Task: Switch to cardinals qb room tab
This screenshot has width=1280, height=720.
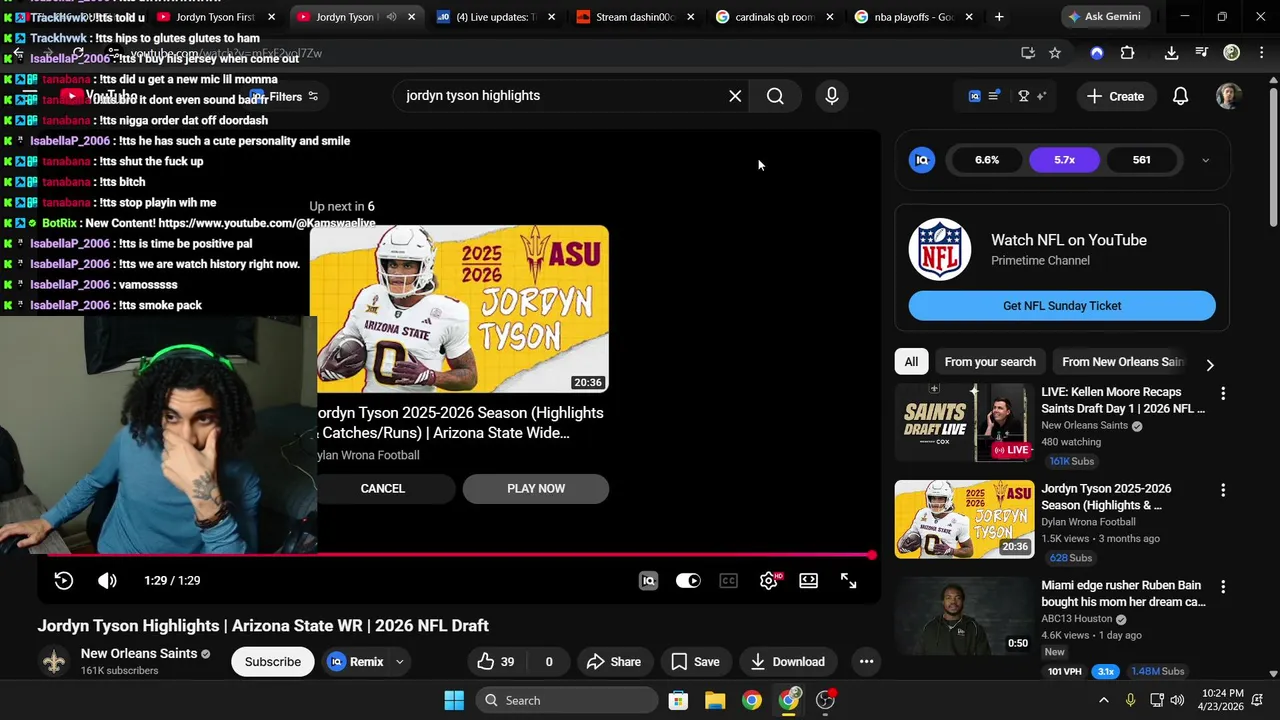Action: (775, 17)
